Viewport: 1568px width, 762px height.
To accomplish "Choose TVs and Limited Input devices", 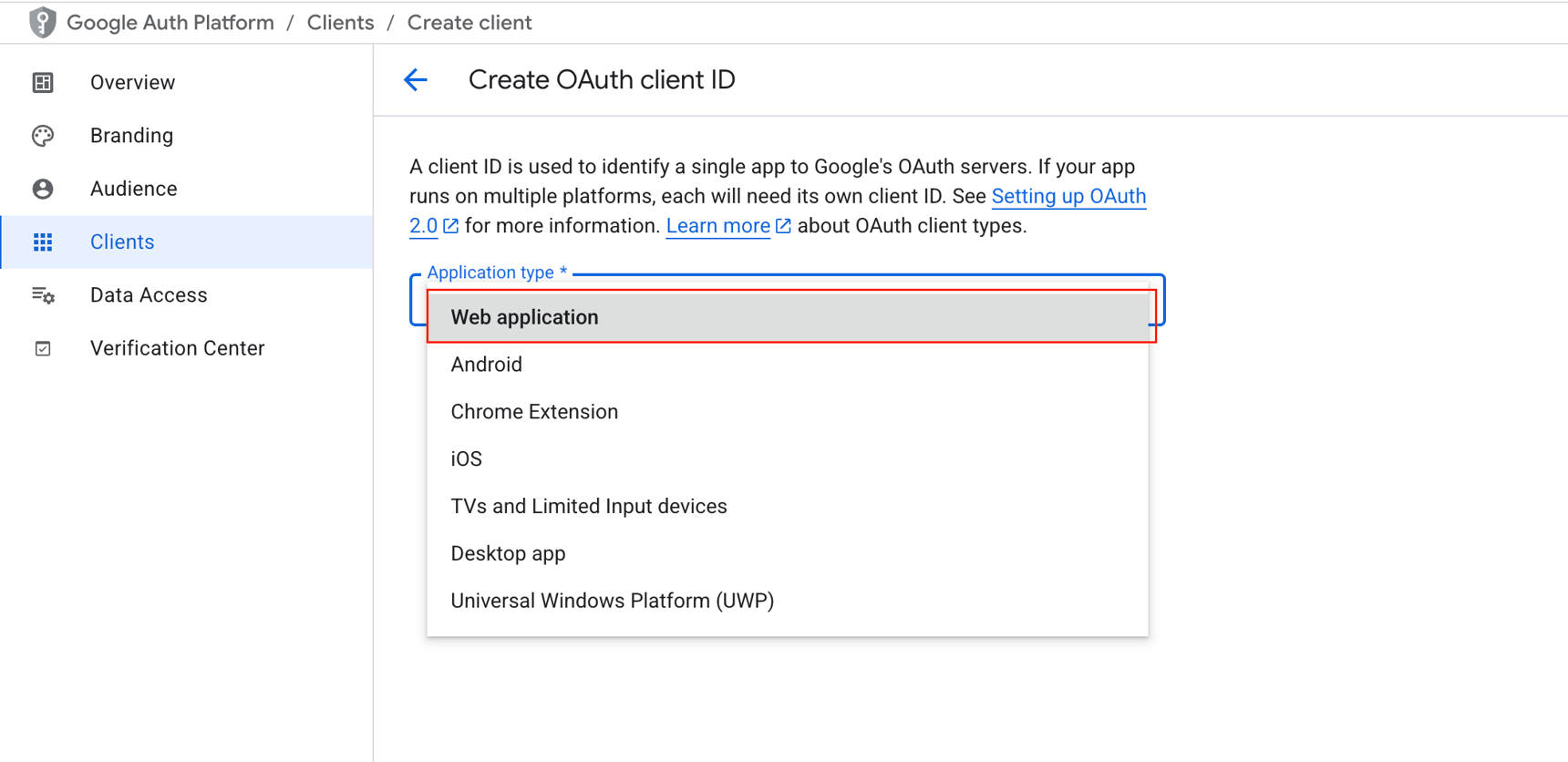I will (x=588, y=507).
